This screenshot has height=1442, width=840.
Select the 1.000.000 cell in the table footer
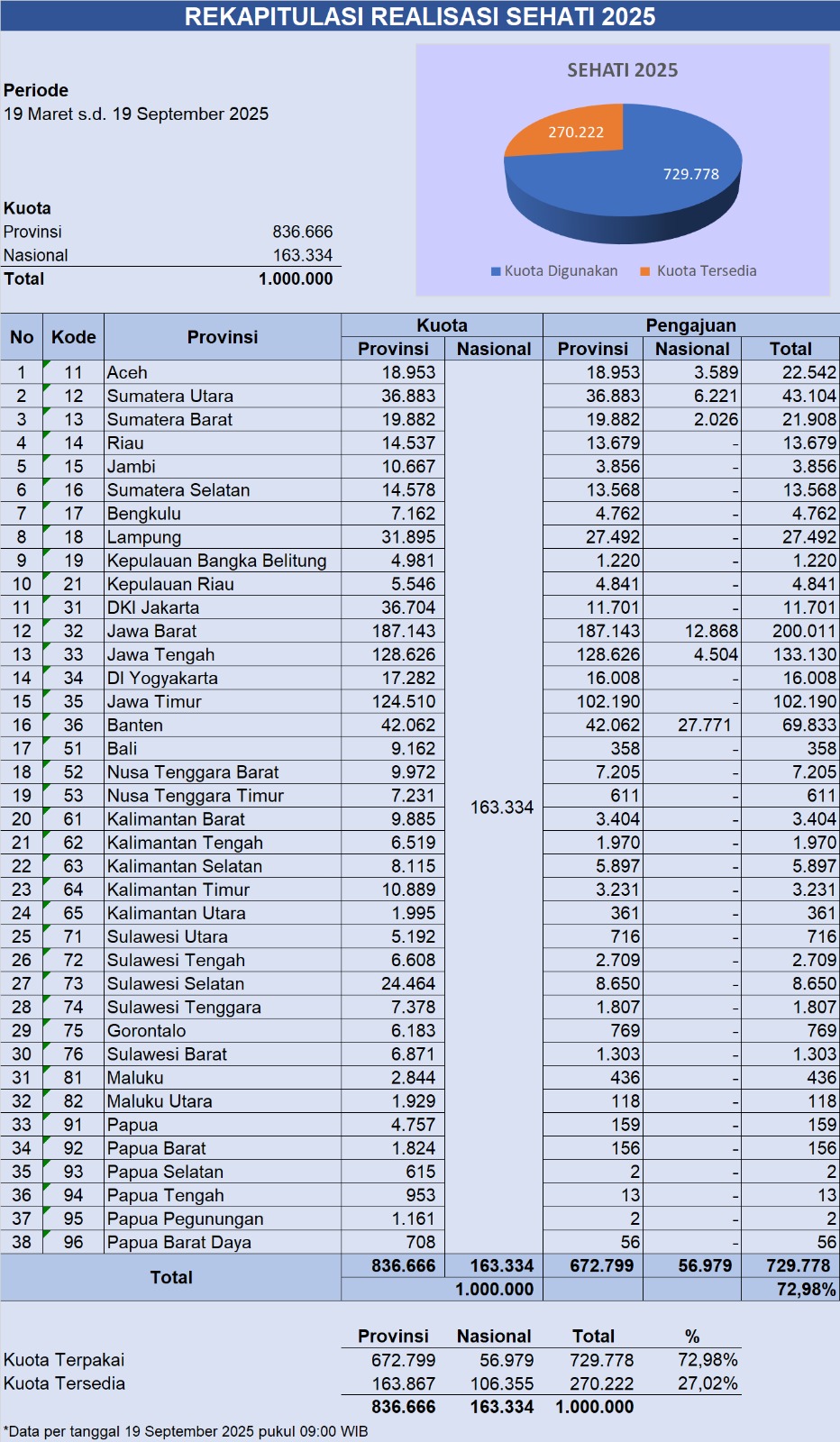point(494,1289)
